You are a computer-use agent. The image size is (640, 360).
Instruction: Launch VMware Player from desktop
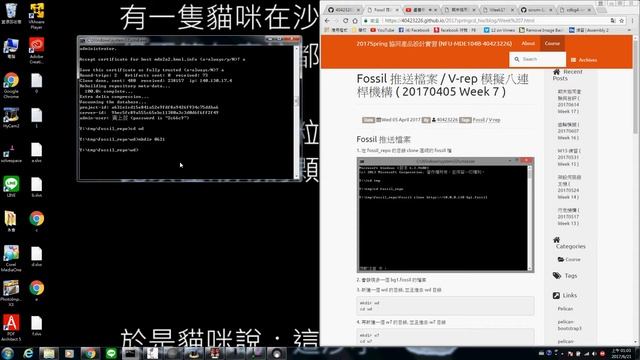click(36, 16)
